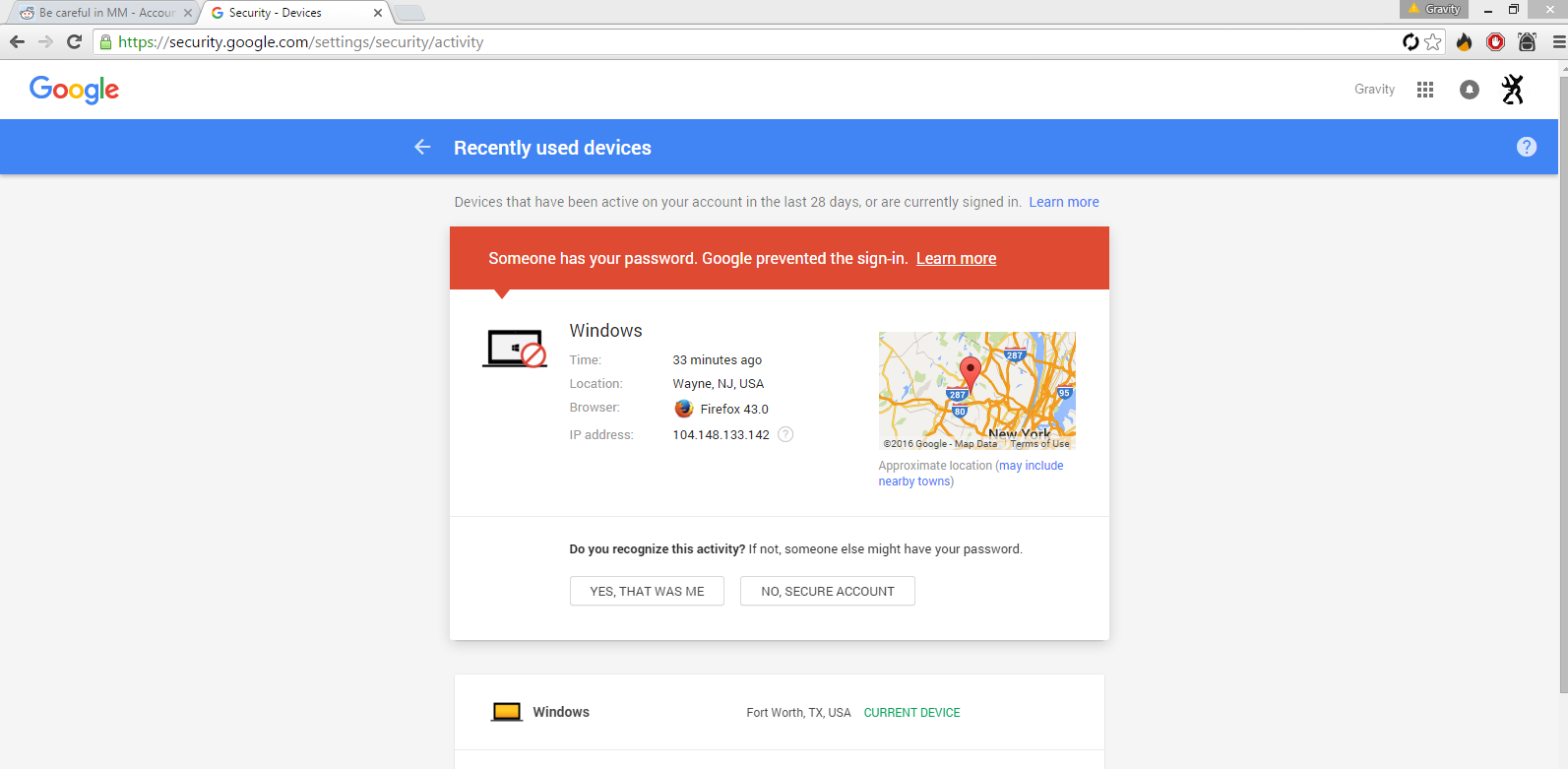The width and height of the screenshot is (1568, 769).
Task: Click the browser forward arrow
Action: [45, 41]
